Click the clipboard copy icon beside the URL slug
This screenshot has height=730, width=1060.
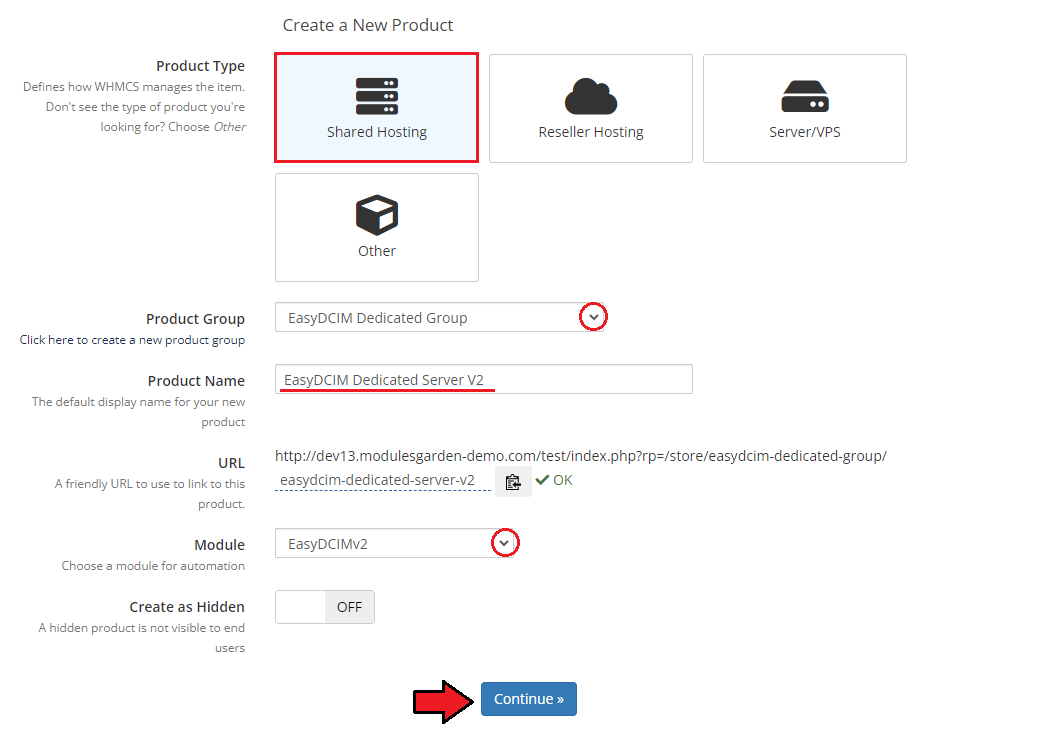[x=513, y=481]
